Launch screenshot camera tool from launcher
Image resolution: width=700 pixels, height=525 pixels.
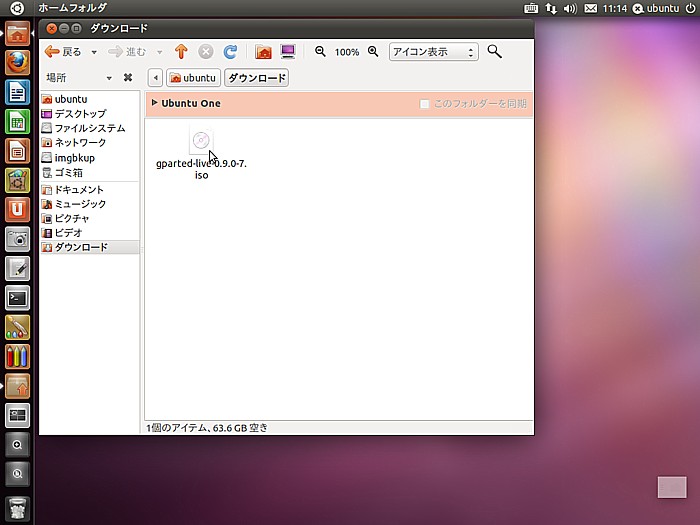click(17, 239)
